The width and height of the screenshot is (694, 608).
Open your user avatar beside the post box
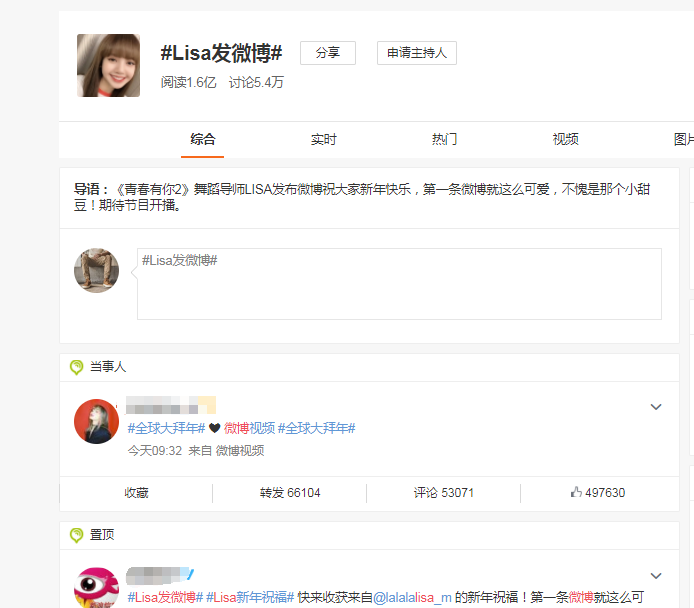pos(96,270)
